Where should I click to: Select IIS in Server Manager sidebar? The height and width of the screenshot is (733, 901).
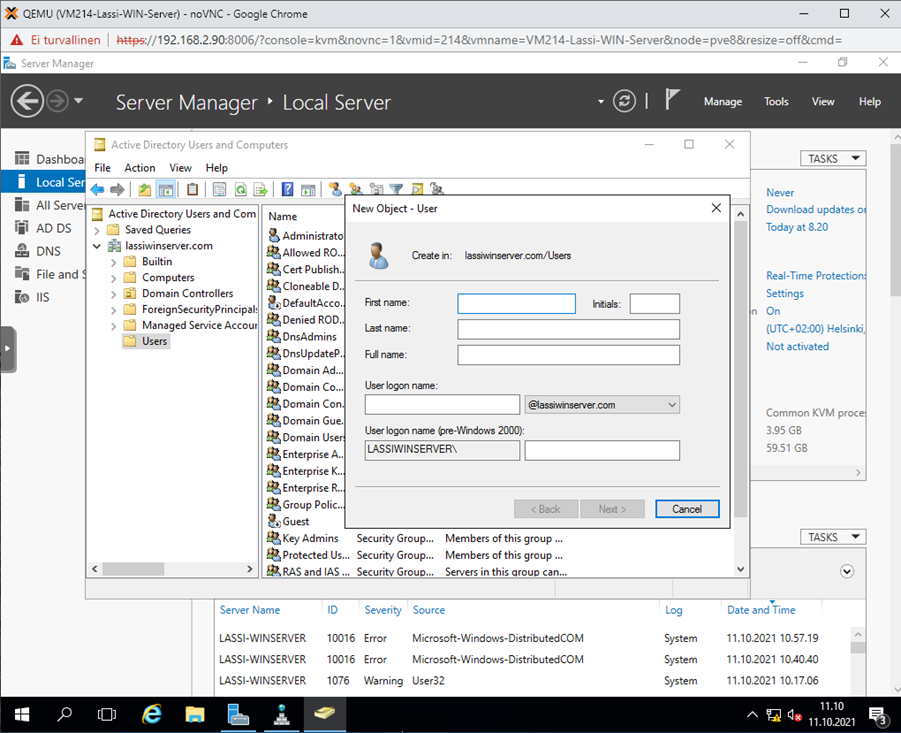44,297
